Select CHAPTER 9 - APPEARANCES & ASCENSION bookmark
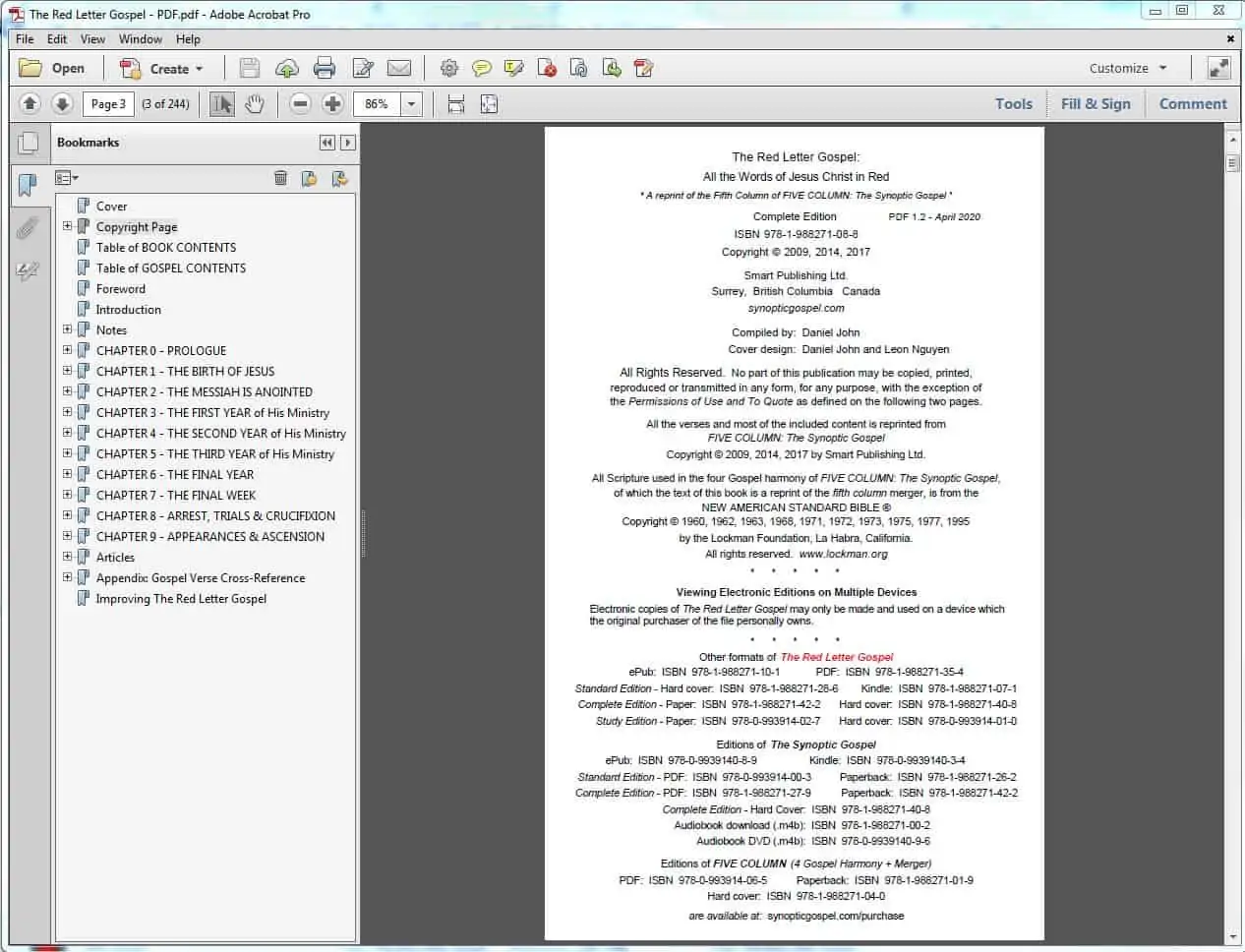Image resolution: width=1245 pixels, height=952 pixels. 210,537
